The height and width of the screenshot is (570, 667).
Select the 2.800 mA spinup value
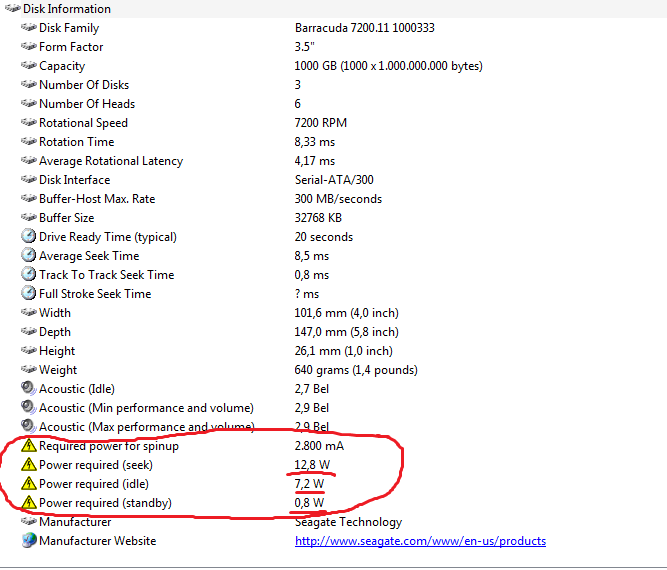319,446
